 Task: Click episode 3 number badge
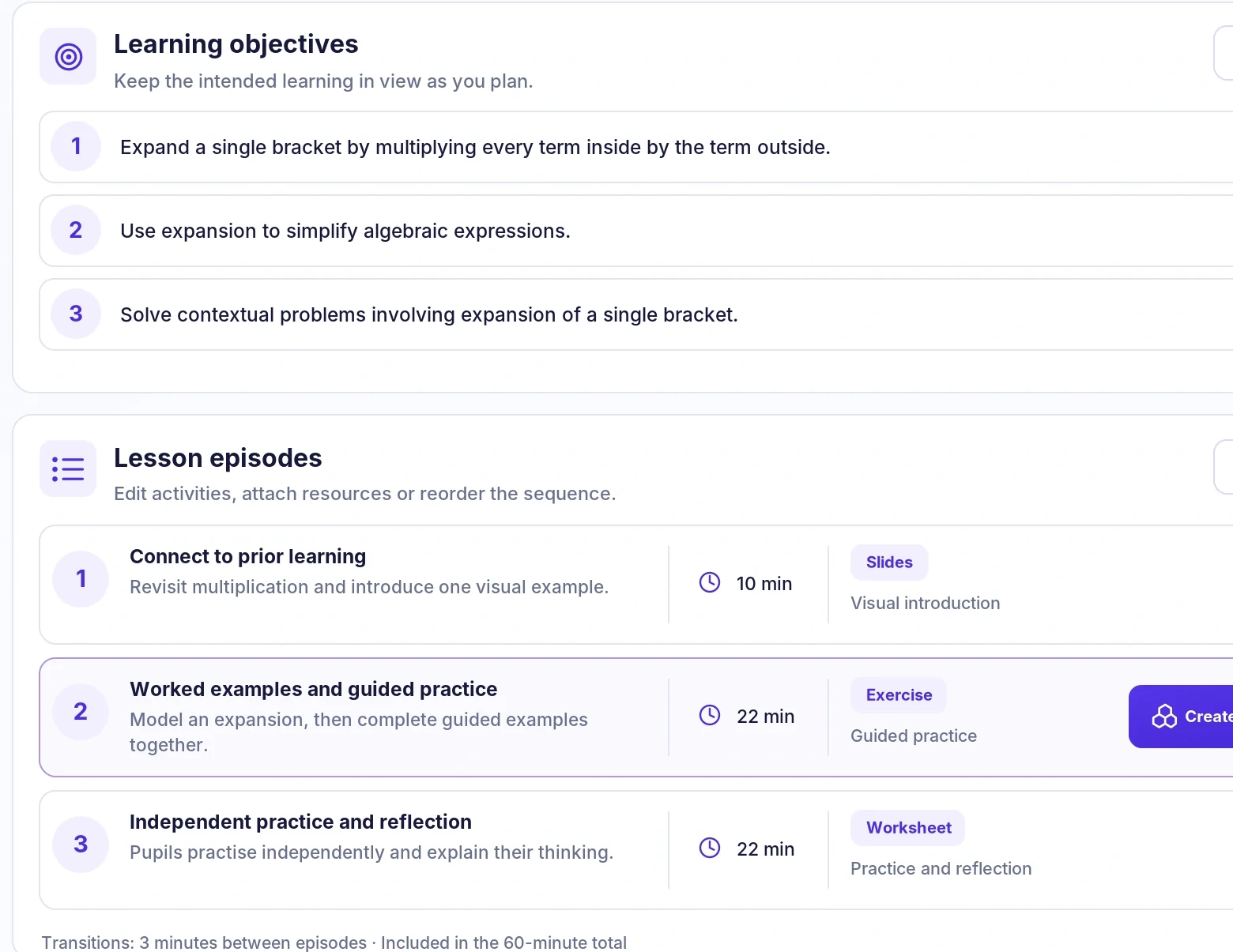point(81,845)
